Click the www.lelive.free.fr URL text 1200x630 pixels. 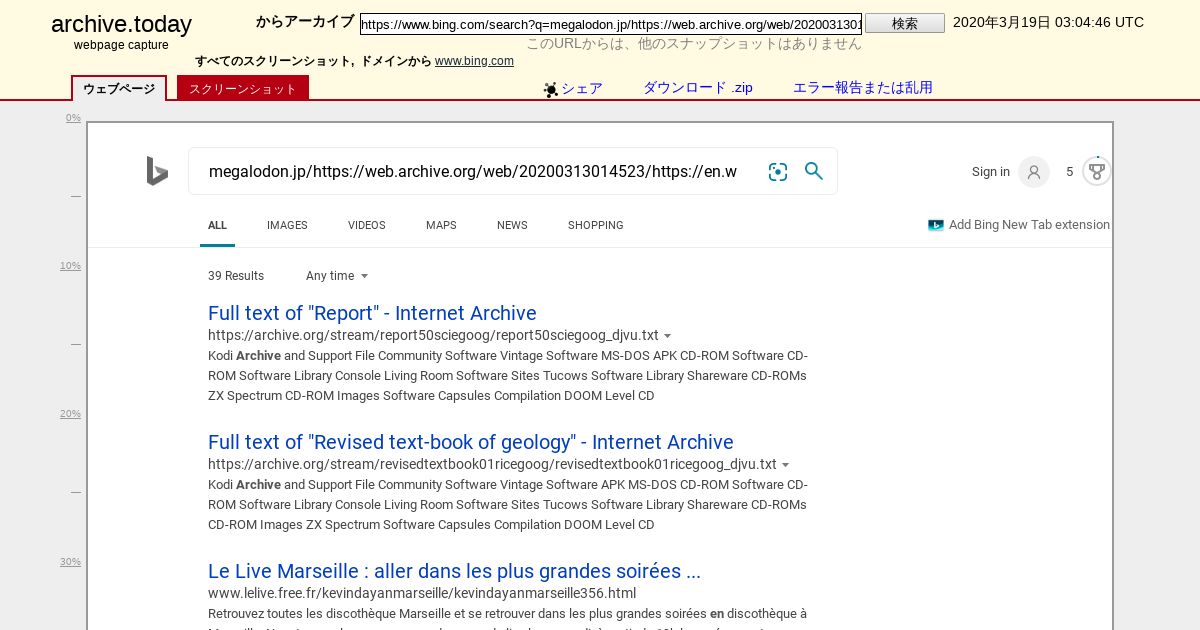(x=422, y=593)
